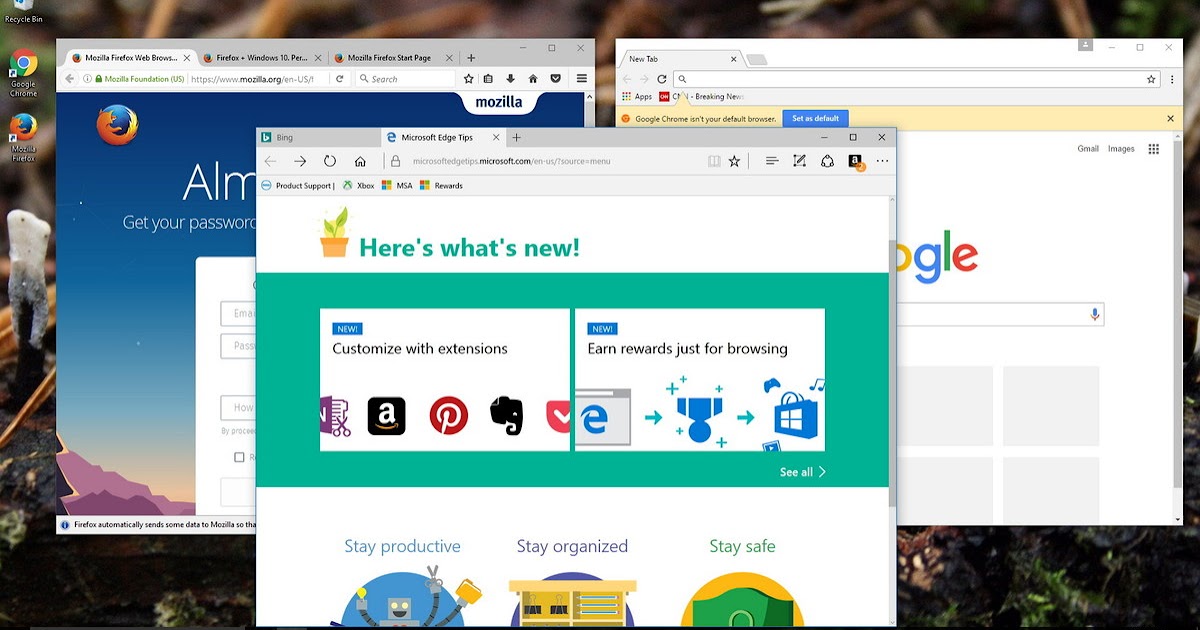Open Images link in Chrome
Image resolution: width=1200 pixels, height=630 pixels.
(1121, 149)
